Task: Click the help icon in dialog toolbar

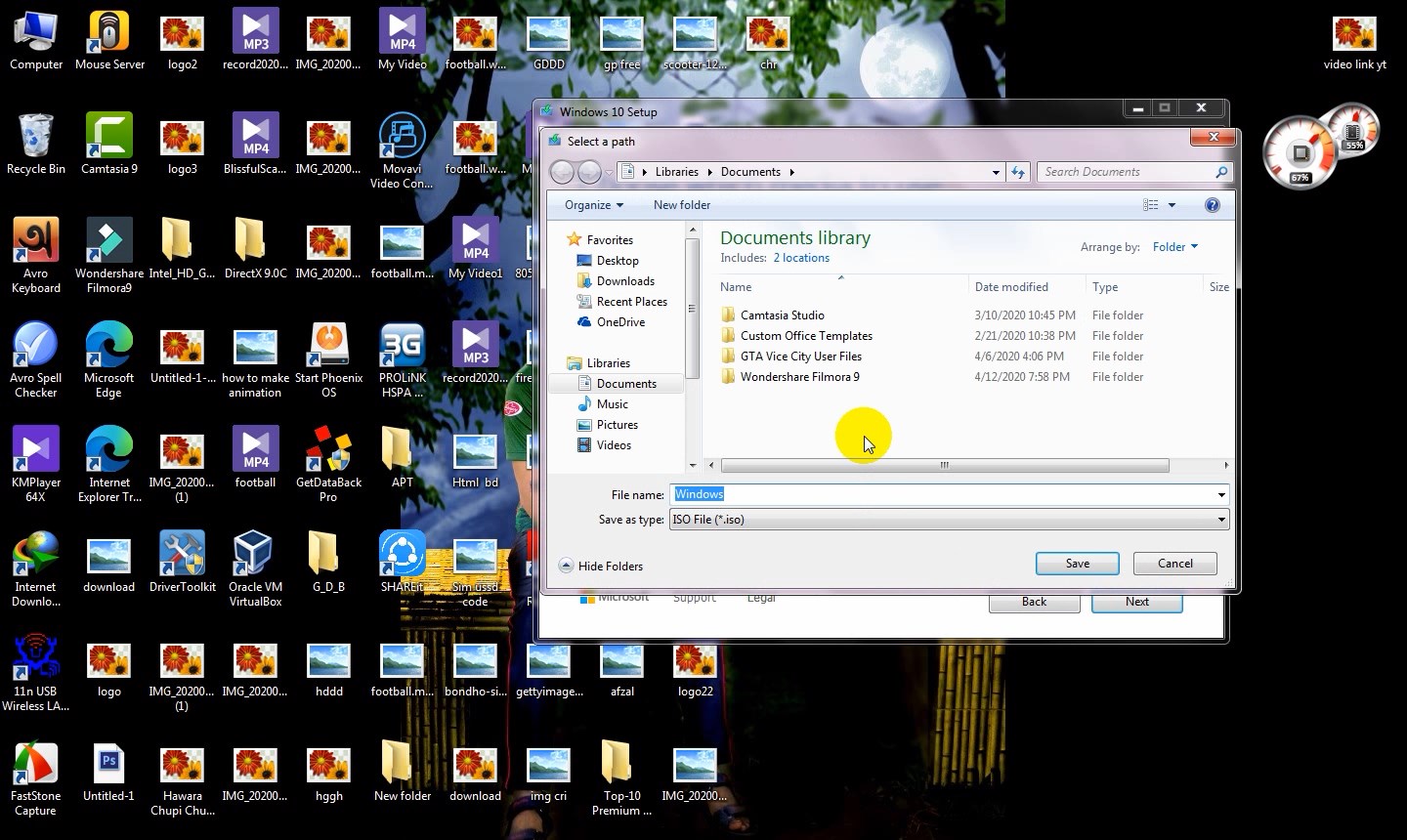Action: click(x=1213, y=205)
